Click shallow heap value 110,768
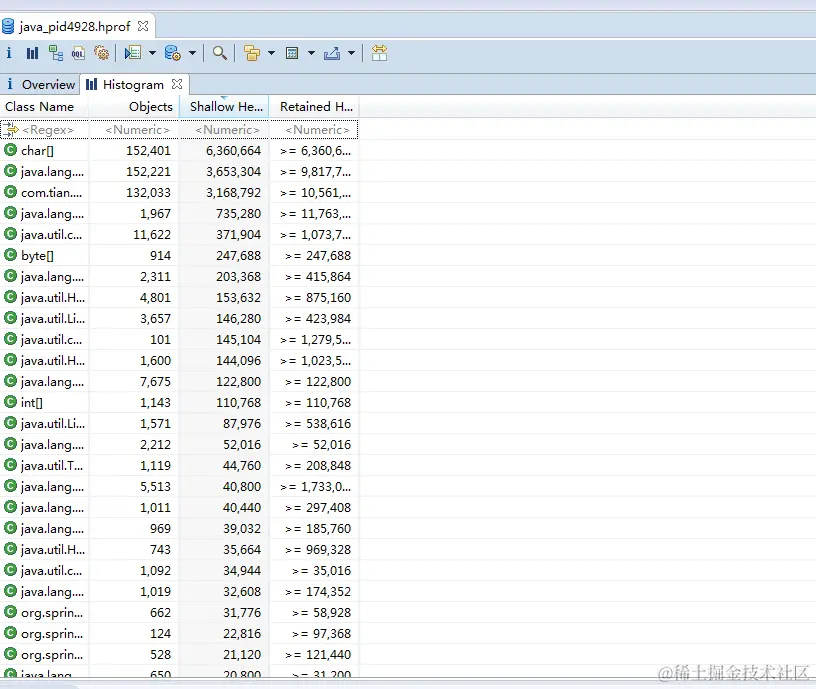816x689 pixels. (238, 402)
